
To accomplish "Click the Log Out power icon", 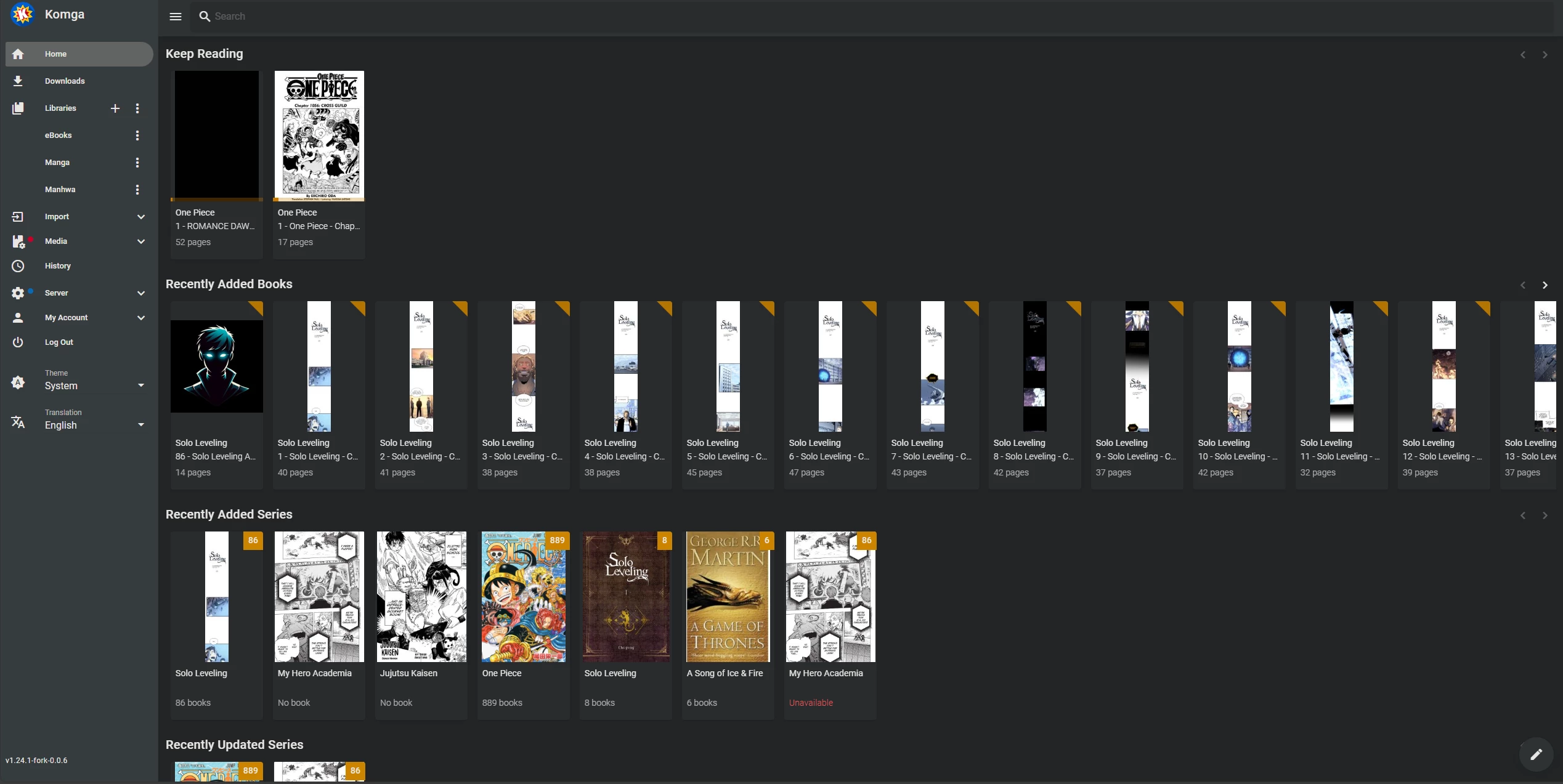I will pyautogui.click(x=18, y=342).
